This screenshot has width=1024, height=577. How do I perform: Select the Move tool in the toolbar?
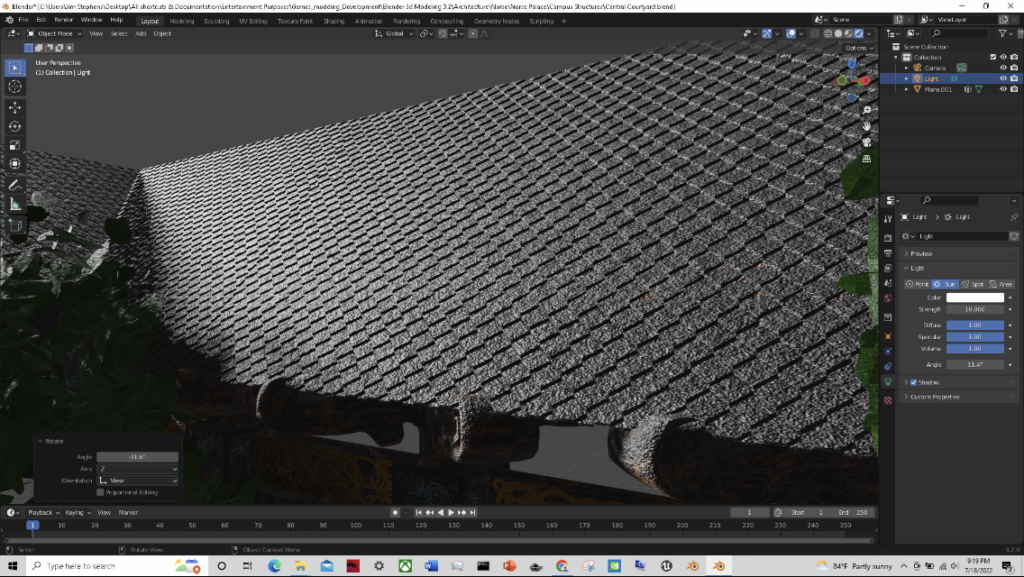click(15, 107)
